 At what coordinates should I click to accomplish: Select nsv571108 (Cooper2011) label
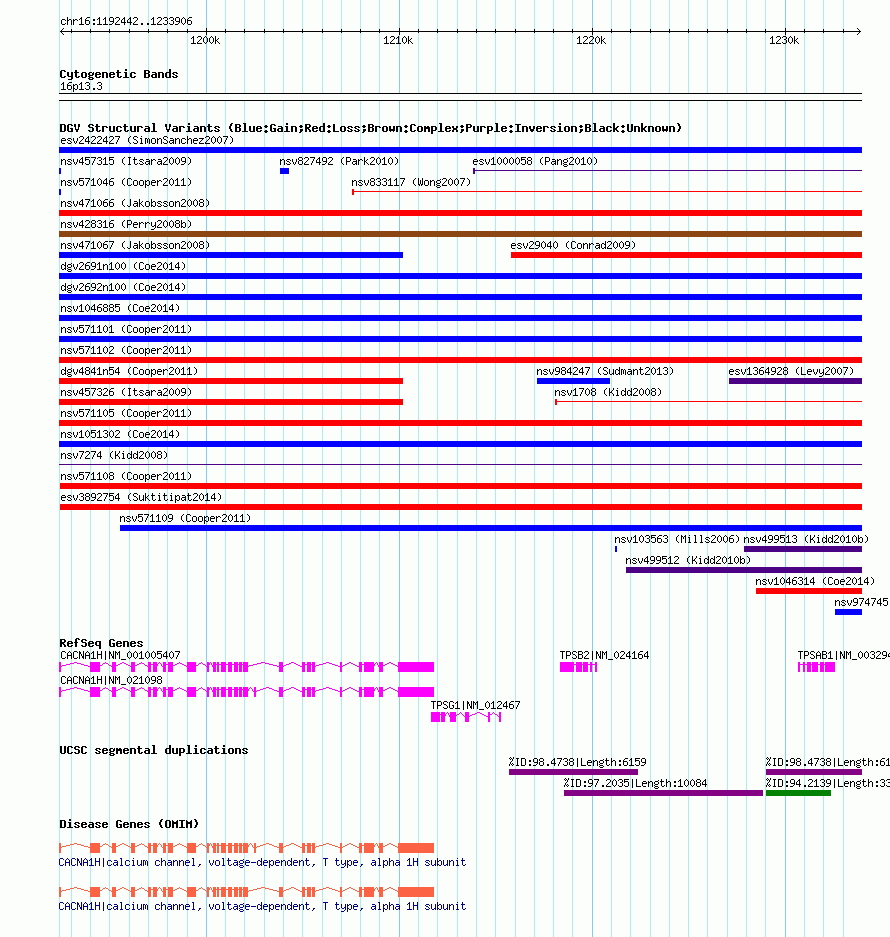pos(126,476)
